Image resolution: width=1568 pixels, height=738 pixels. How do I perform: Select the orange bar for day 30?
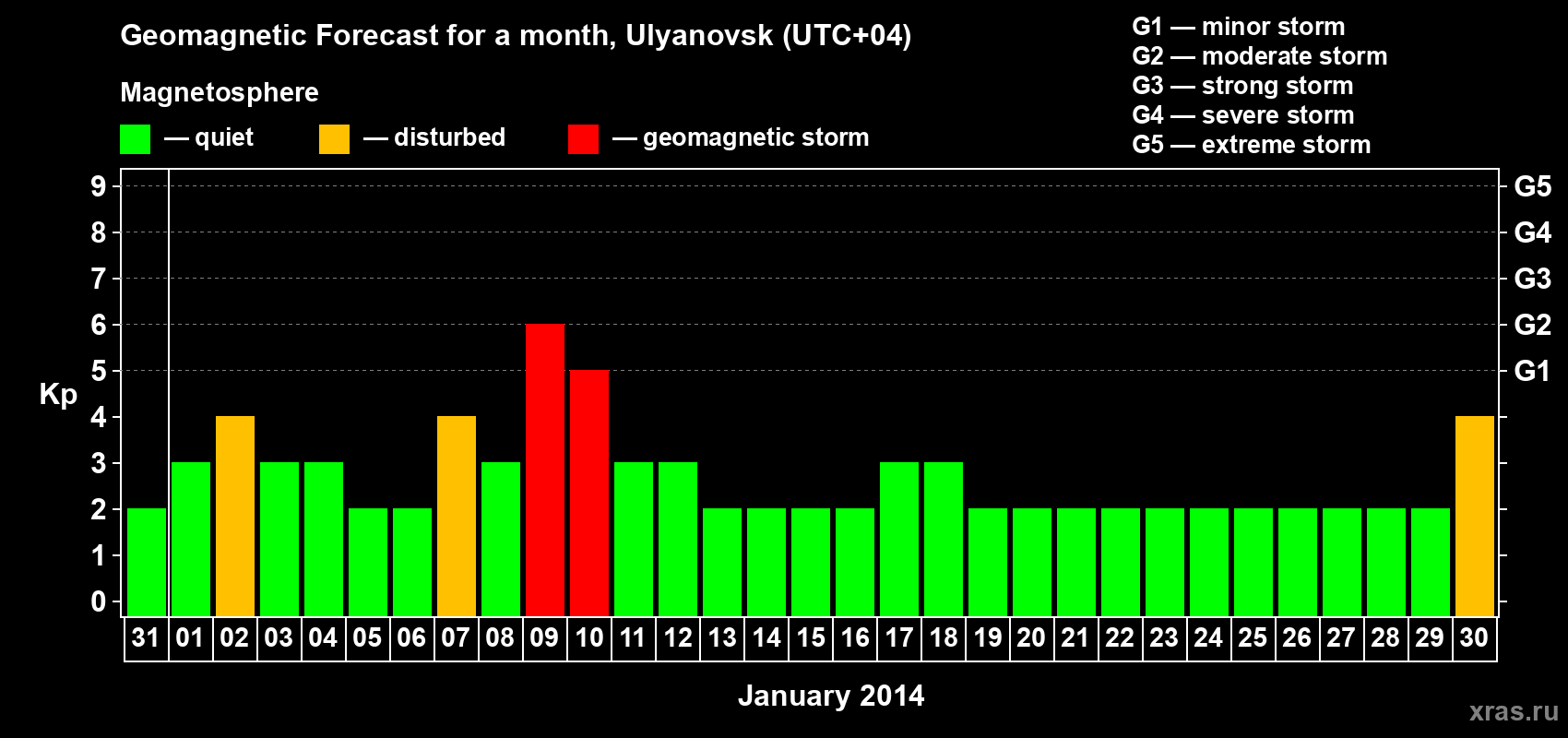[1475, 516]
